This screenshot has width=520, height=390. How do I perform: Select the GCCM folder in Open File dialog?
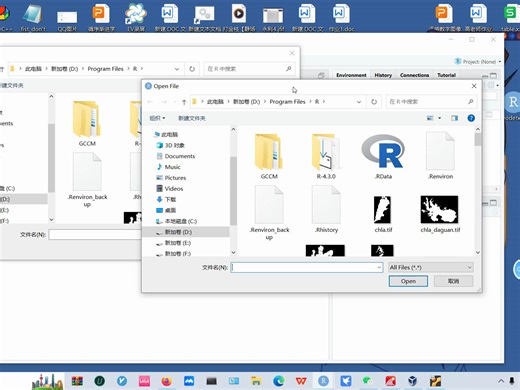coord(269,156)
